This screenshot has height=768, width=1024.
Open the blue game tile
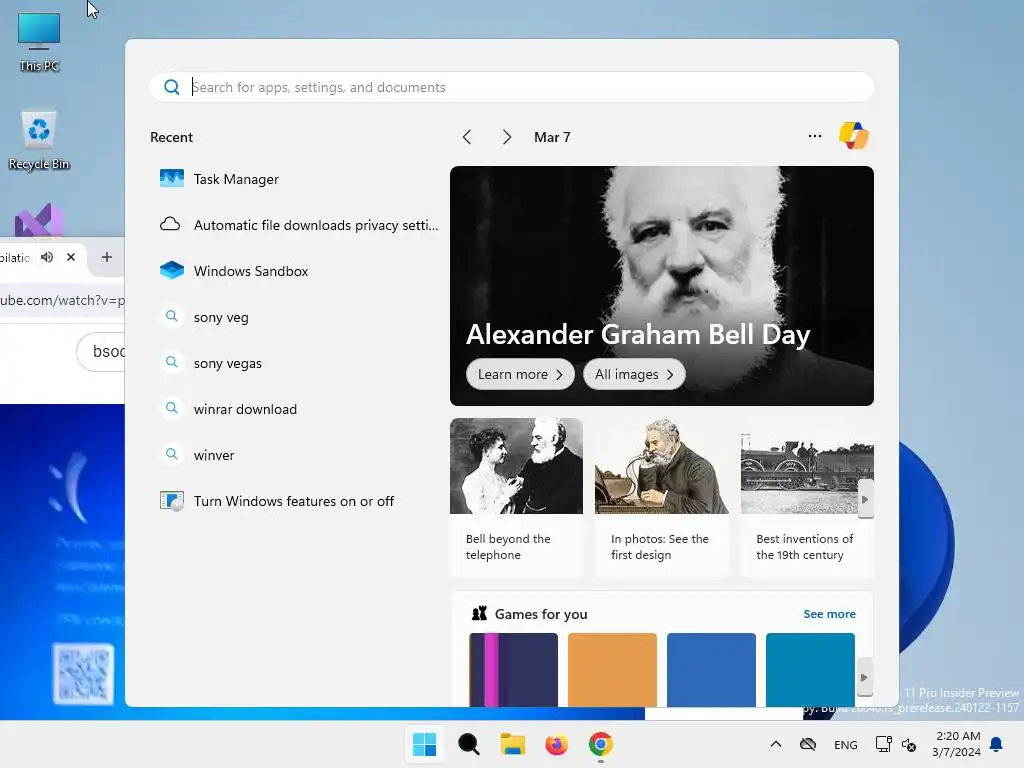(711, 669)
